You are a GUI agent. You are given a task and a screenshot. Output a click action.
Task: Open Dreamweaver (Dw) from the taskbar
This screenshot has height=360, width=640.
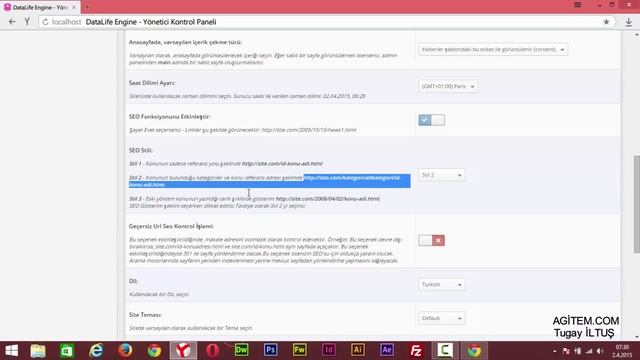click(241, 350)
